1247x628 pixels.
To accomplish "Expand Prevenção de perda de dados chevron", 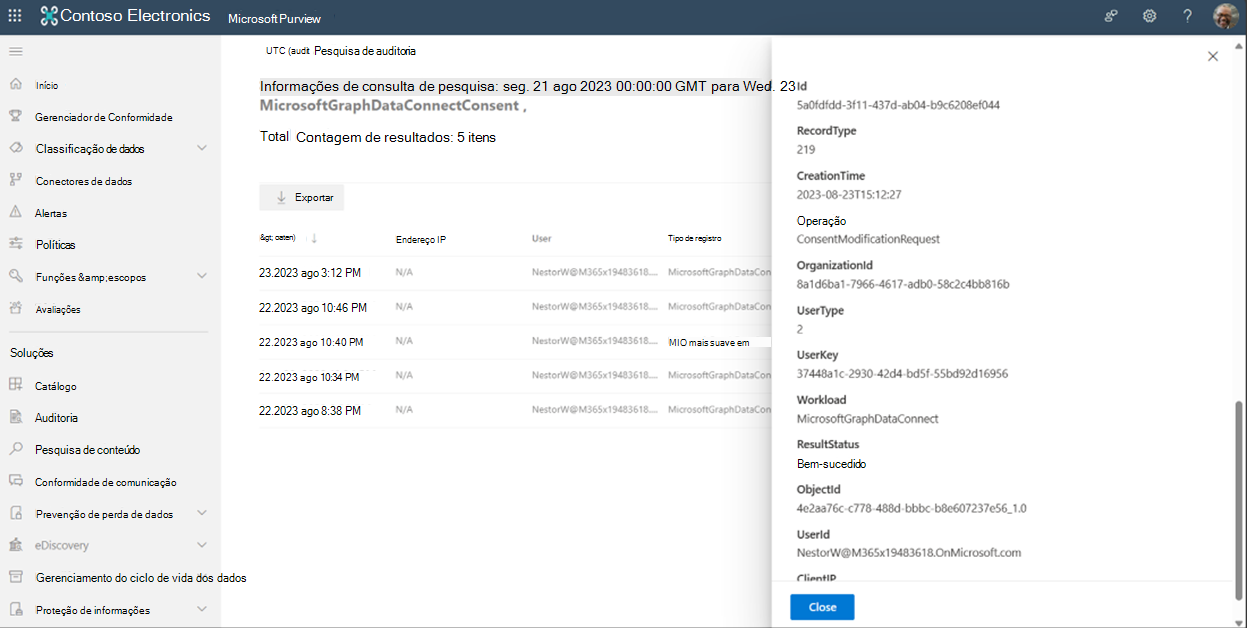I will pos(202,513).
